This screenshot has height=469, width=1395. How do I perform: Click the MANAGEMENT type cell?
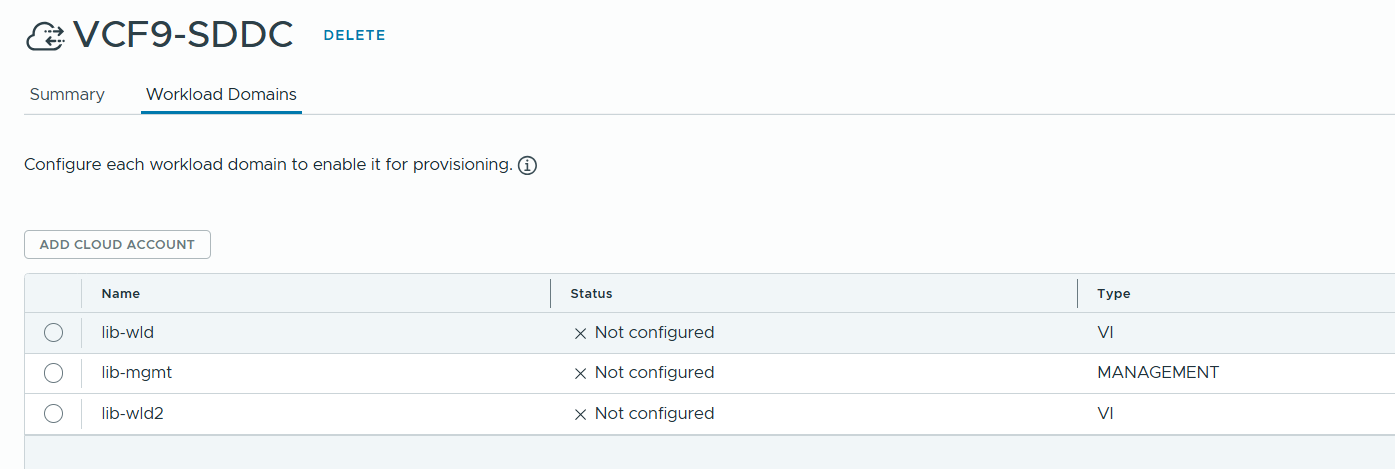pos(1158,373)
